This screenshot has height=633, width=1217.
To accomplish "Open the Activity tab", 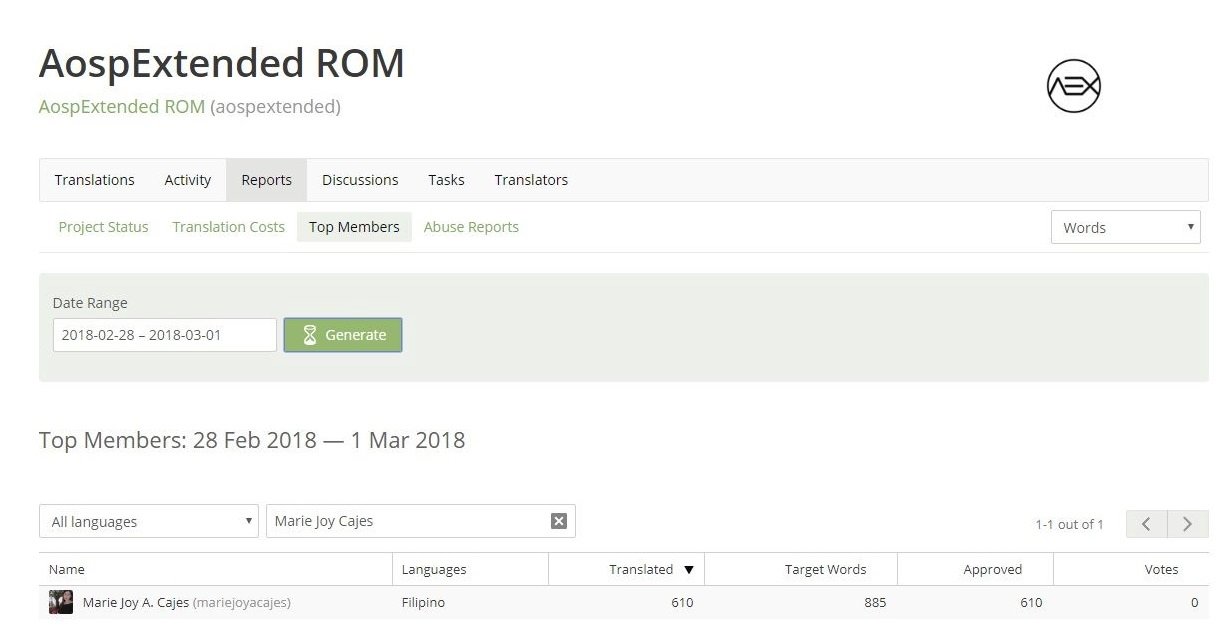I will click(188, 180).
